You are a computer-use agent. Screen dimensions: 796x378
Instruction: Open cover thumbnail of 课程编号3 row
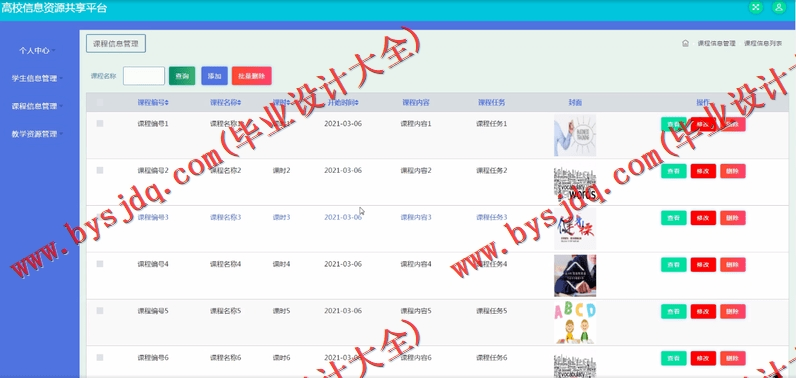575,229
